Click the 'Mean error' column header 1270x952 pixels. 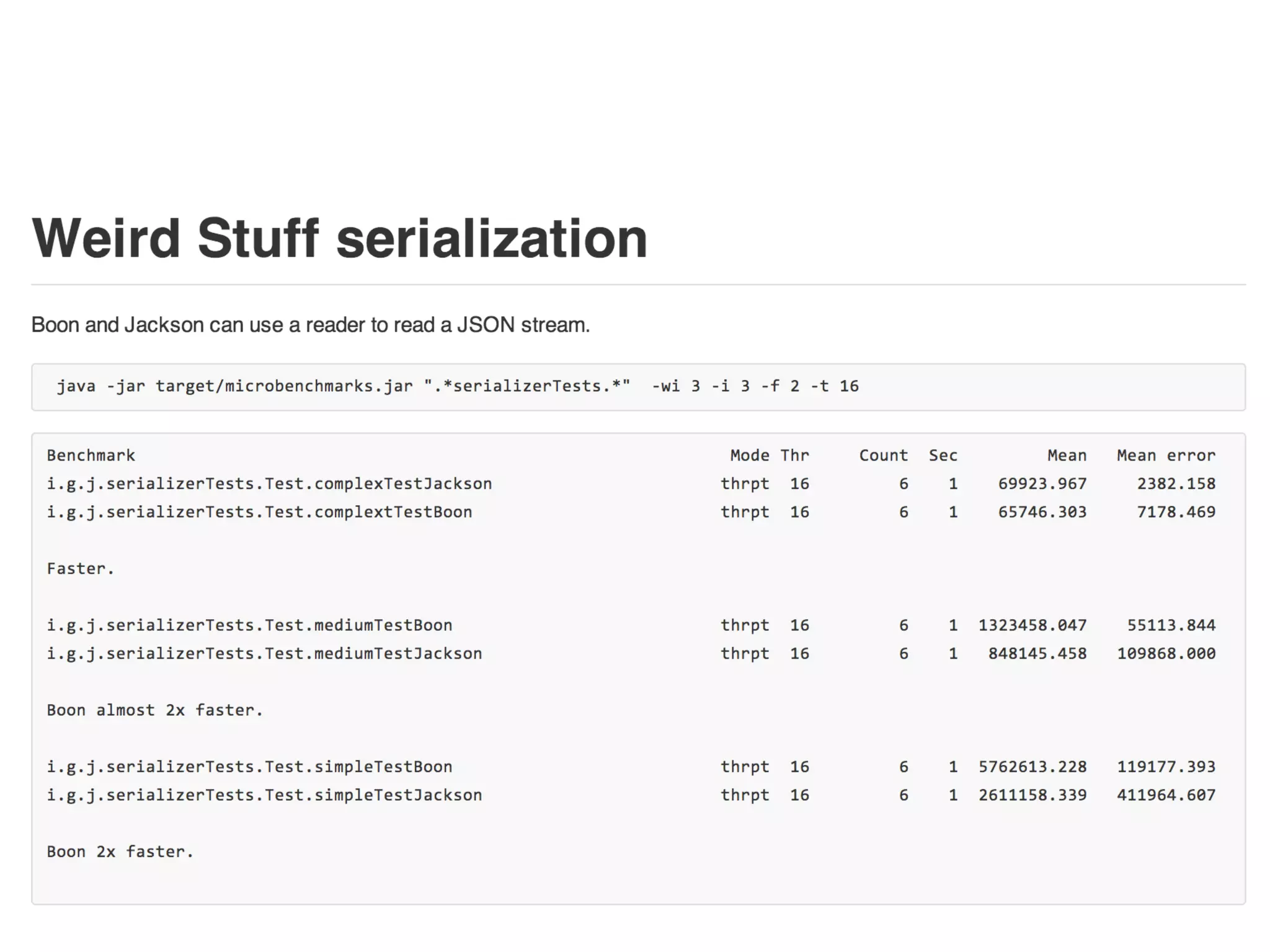coord(1165,456)
